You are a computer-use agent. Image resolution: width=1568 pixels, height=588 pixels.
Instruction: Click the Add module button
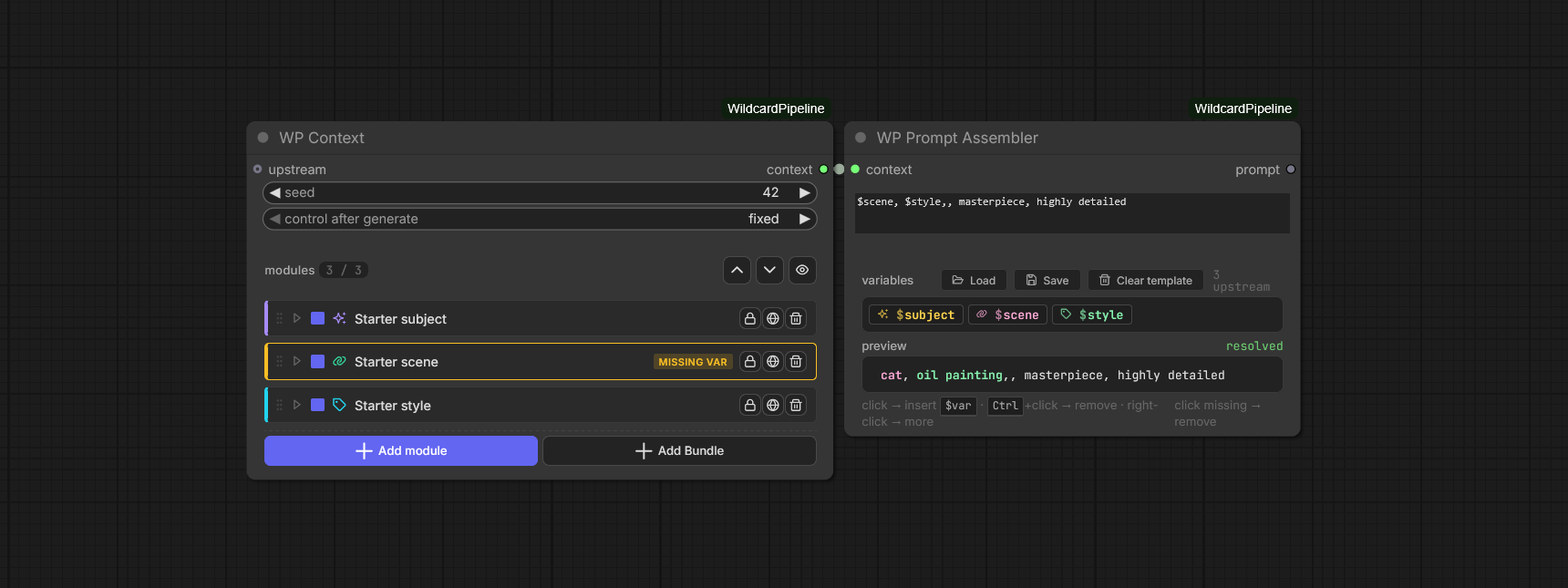point(401,450)
